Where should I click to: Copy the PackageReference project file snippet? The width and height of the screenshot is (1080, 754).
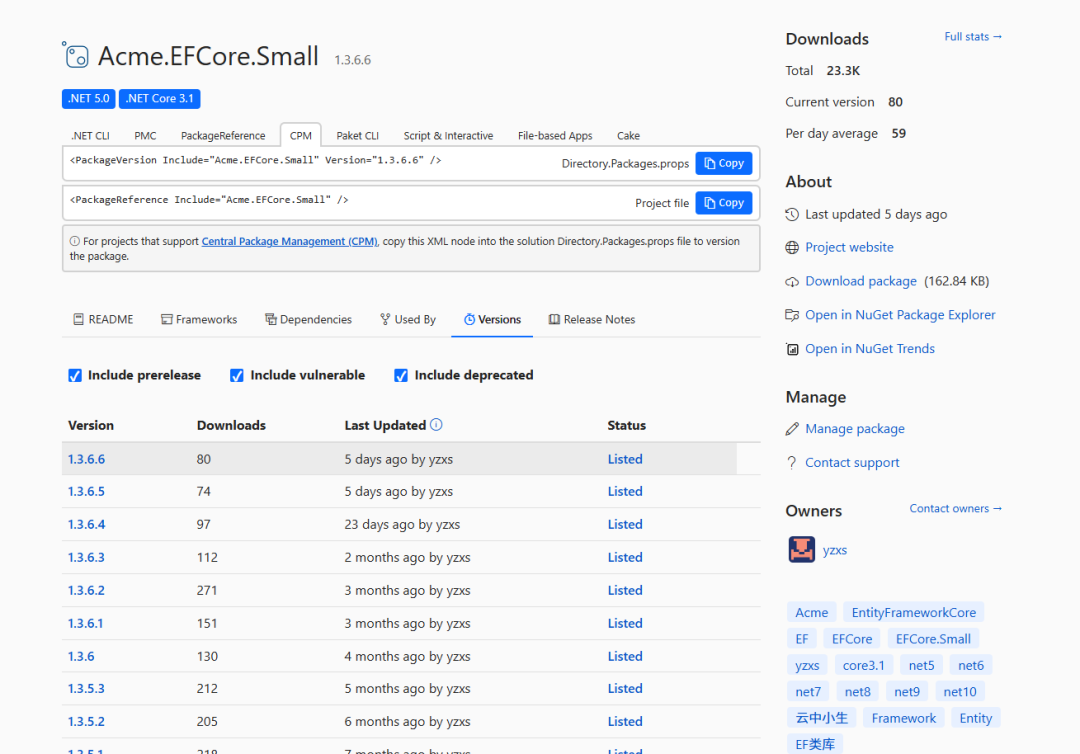tap(723, 202)
